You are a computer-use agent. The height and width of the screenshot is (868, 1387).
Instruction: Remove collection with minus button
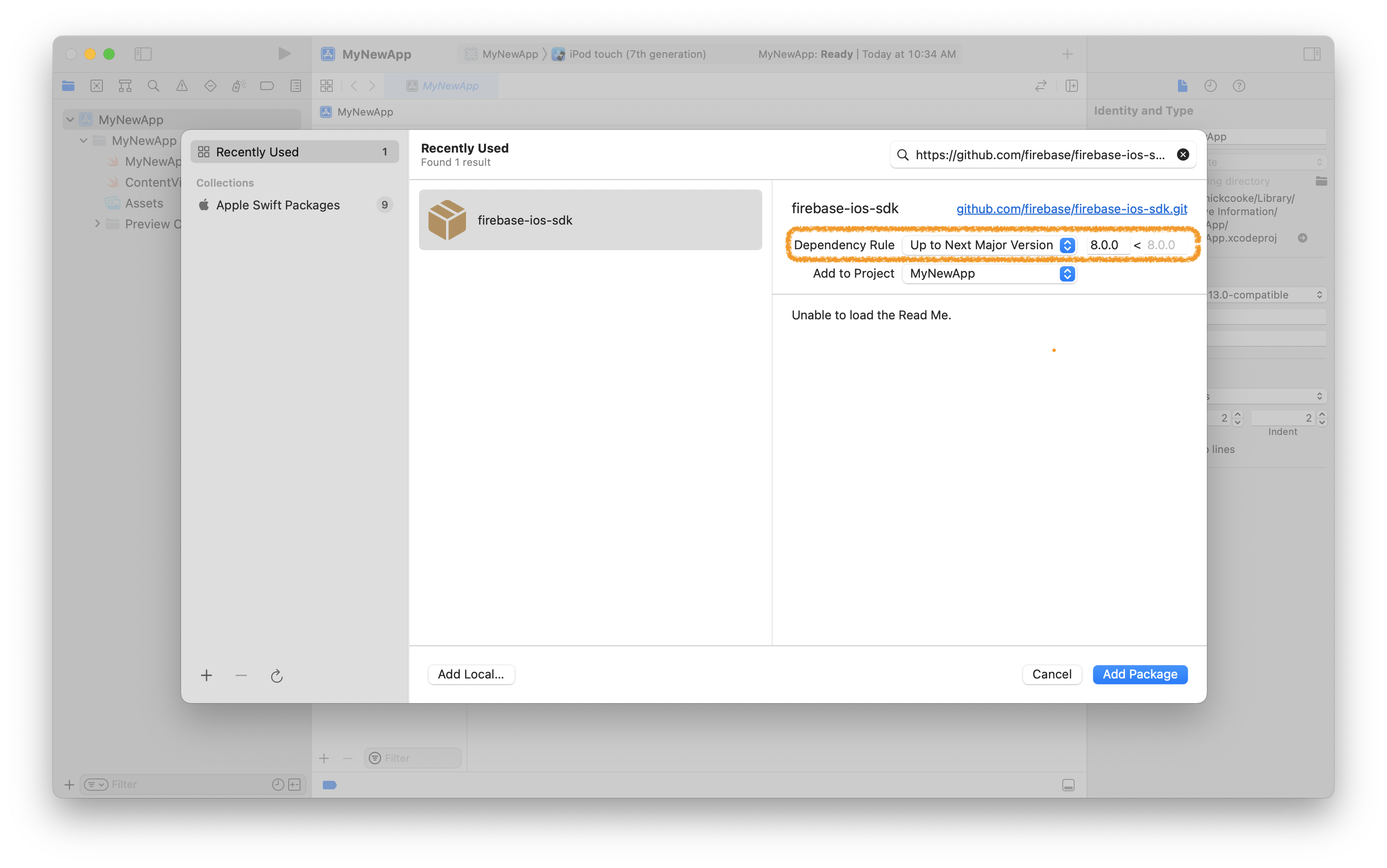tap(241, 675)
